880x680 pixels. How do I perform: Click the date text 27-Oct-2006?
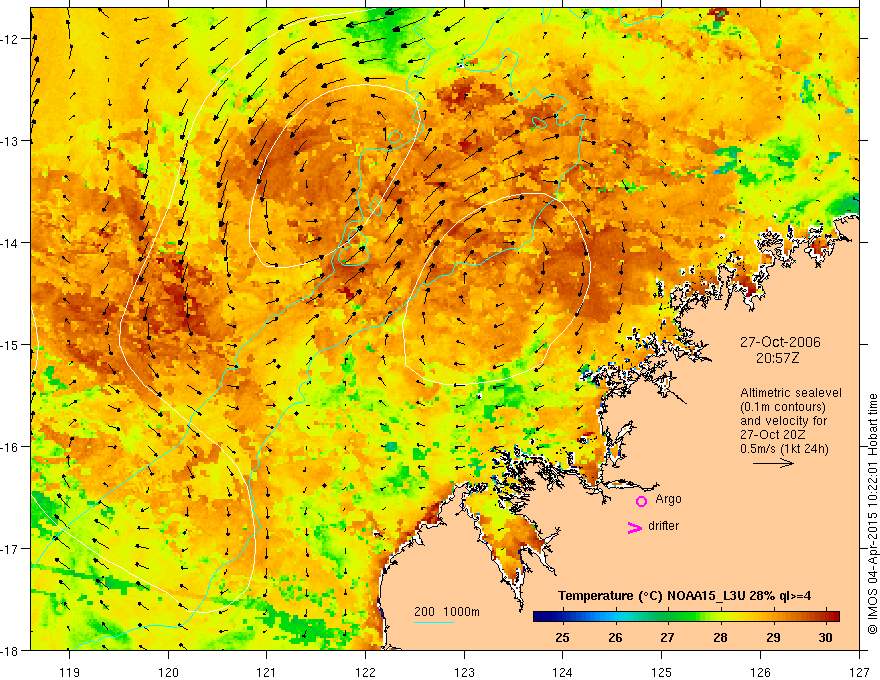click(x=780, y=342)
